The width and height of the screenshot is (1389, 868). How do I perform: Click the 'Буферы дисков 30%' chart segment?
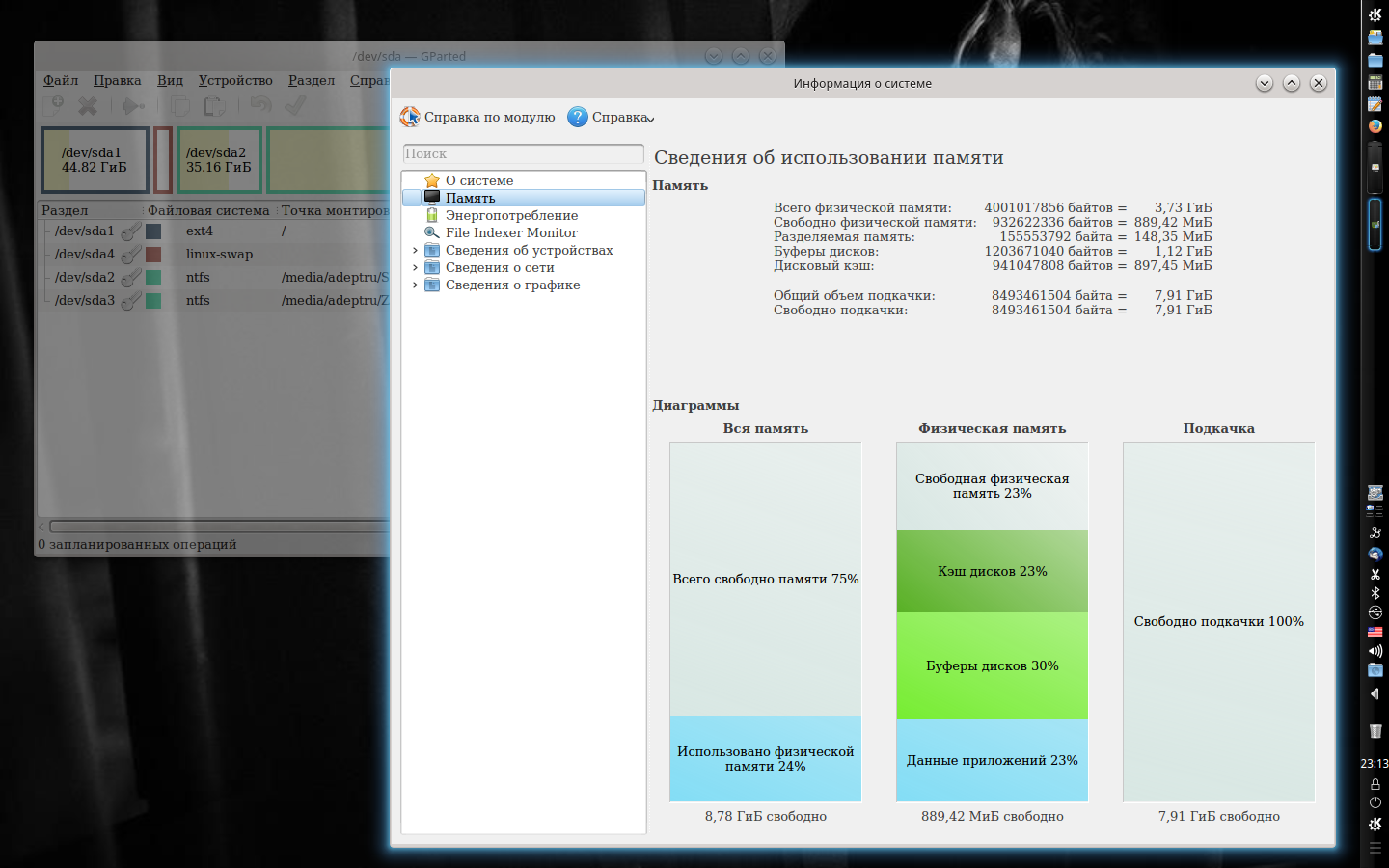click(993, 666)
